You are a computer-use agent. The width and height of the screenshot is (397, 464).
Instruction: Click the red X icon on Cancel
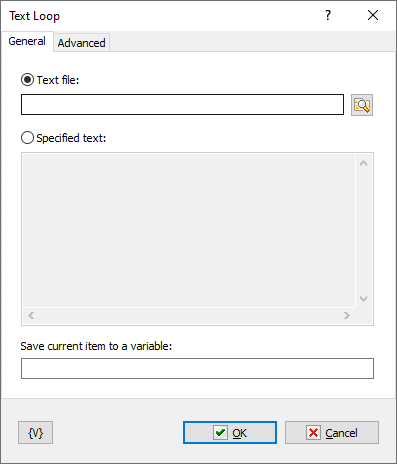(x=313, y=433)
